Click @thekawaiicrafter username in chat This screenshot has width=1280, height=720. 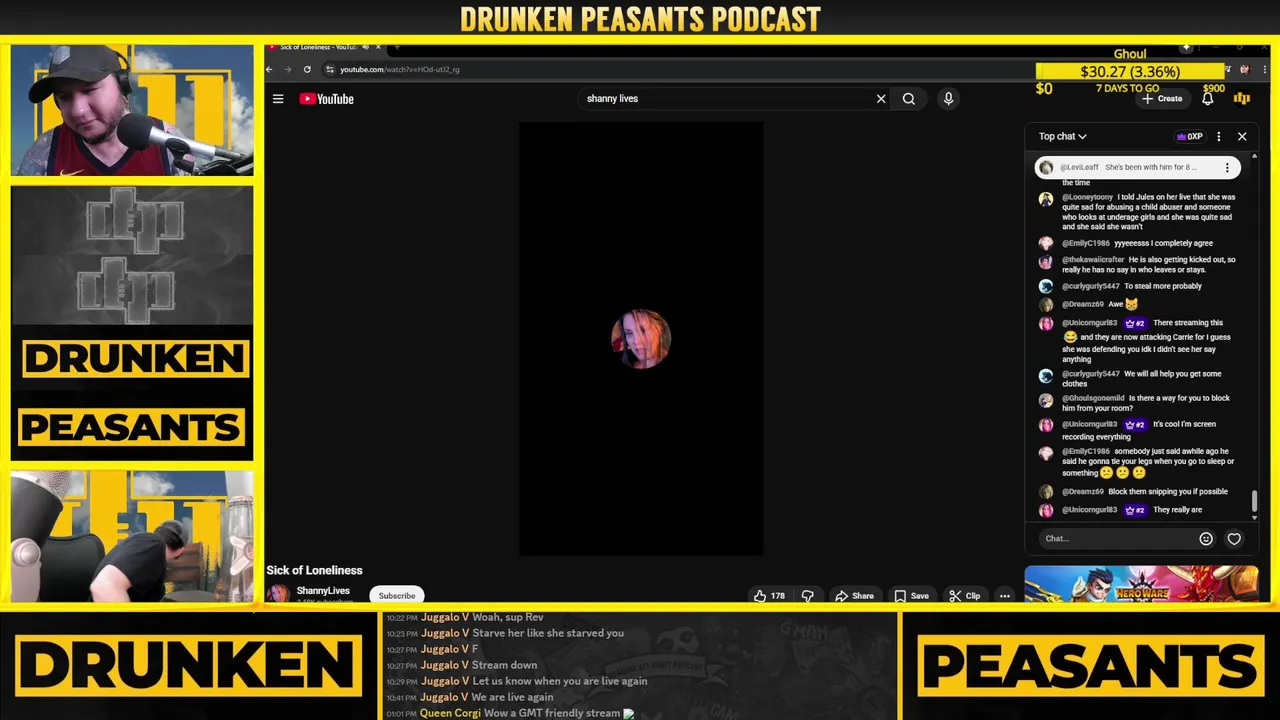pos(1093,260)
